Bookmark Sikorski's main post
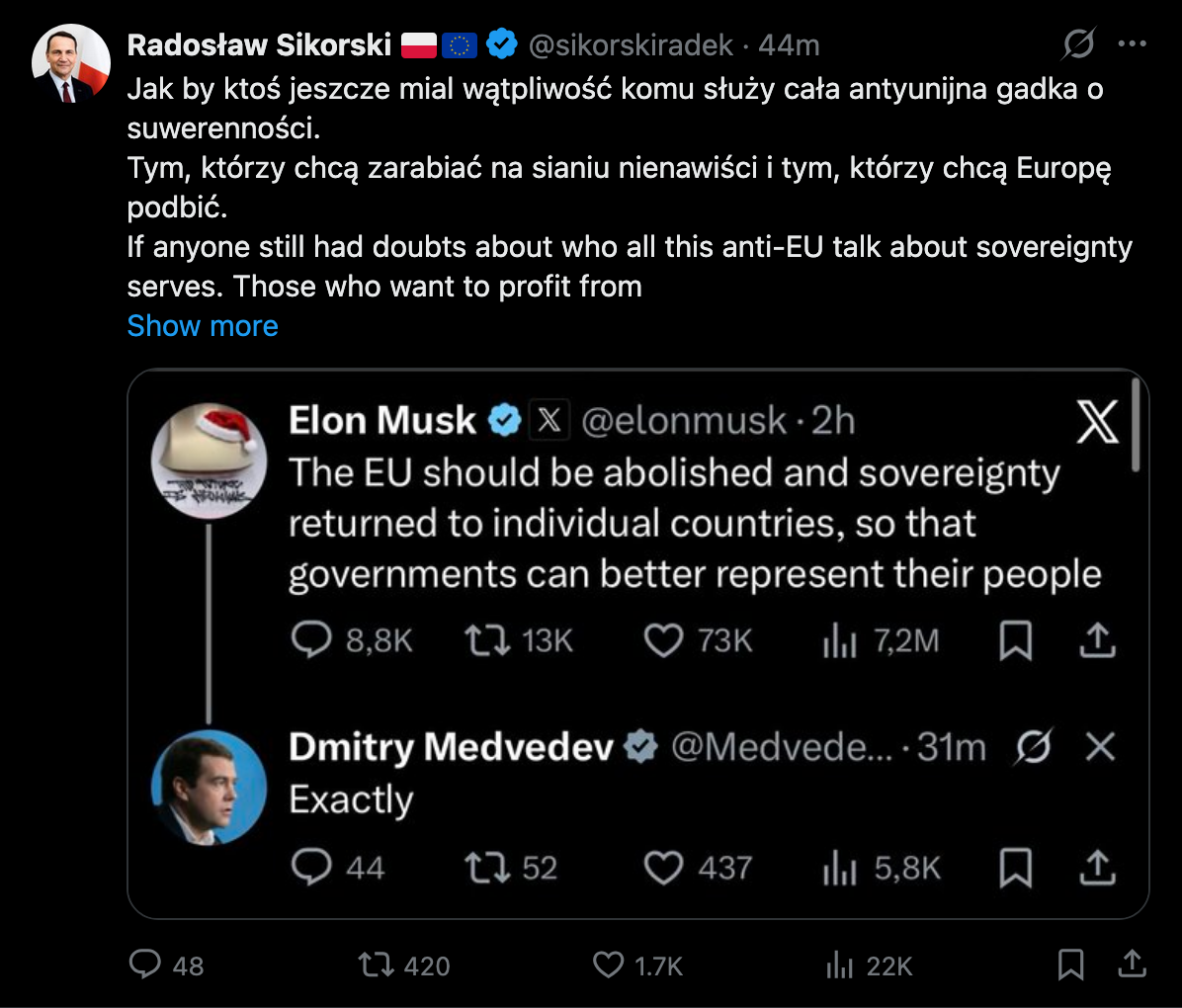 pos(1070,964)
